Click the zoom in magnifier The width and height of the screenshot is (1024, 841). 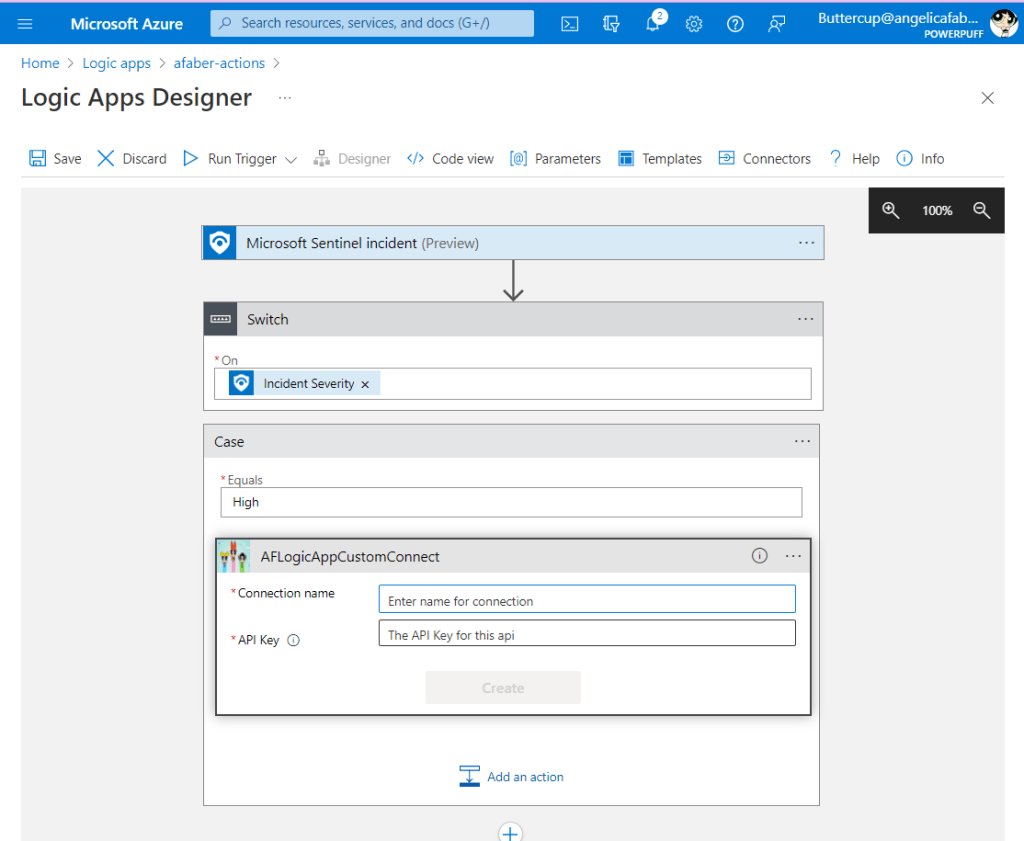pos(890,211)
